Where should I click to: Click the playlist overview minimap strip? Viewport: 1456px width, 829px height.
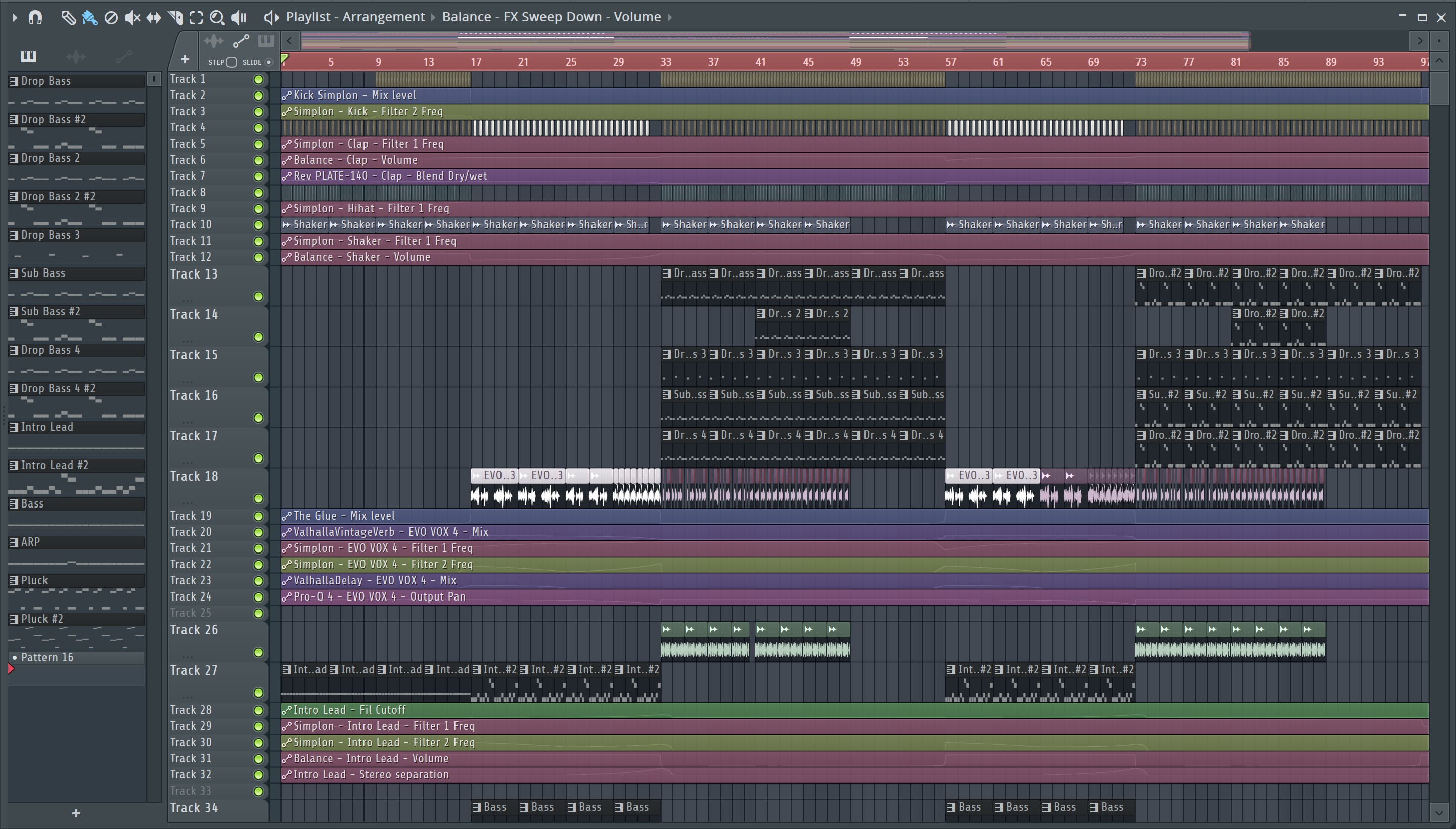(775, 41)
